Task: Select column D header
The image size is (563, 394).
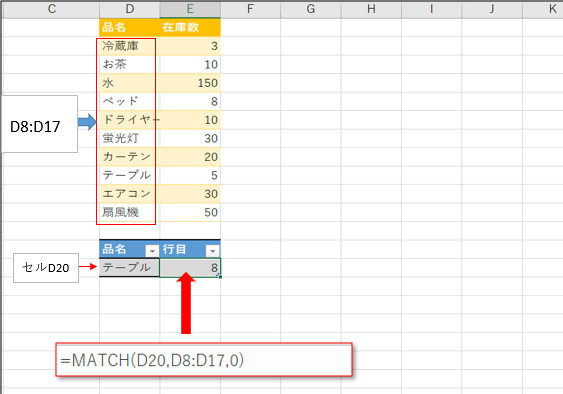Action: pyautogui.click(x=130, y=9)
